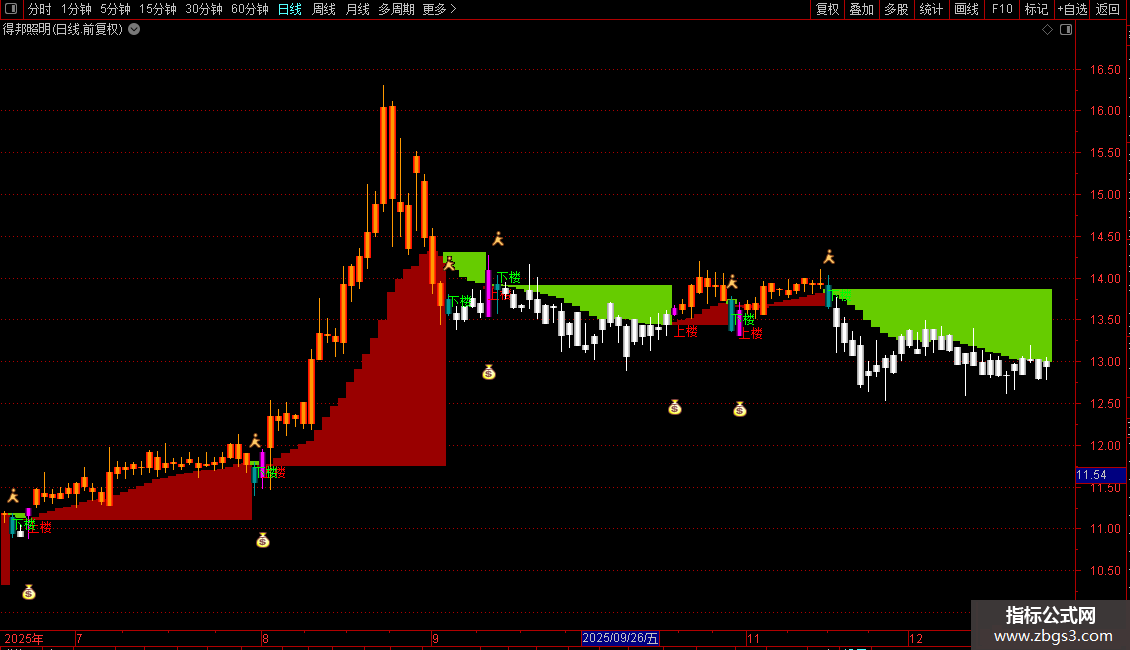Click the 10.50 price axis label

coord(1105,571)
